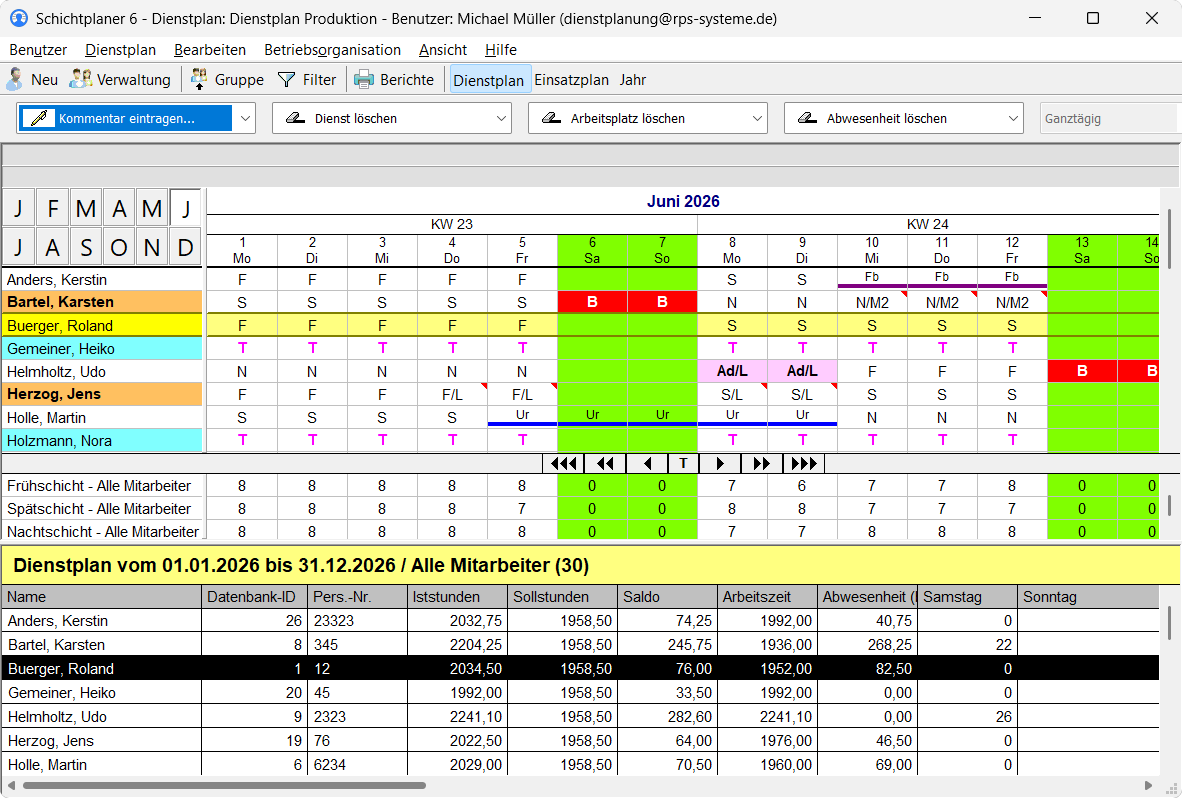
Task: Click the double right arrow navigation button
Action: [x=761, y=463]
